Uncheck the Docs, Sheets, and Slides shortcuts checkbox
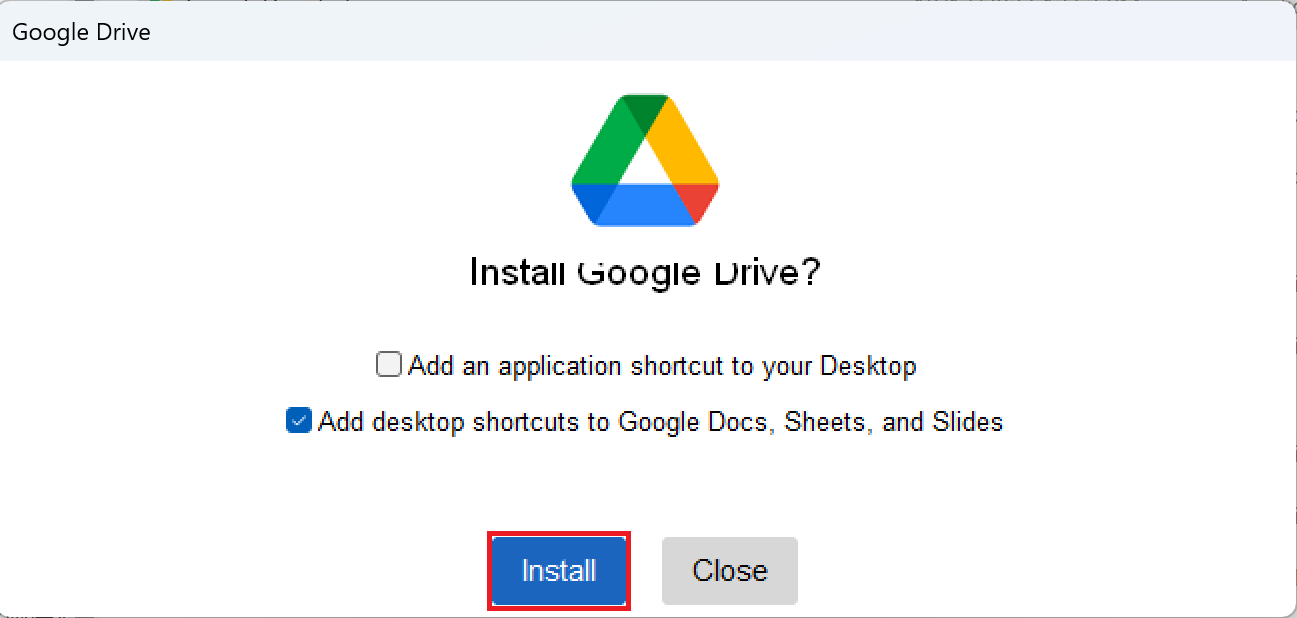The image size is (1297, 618). tap(298, 420)
